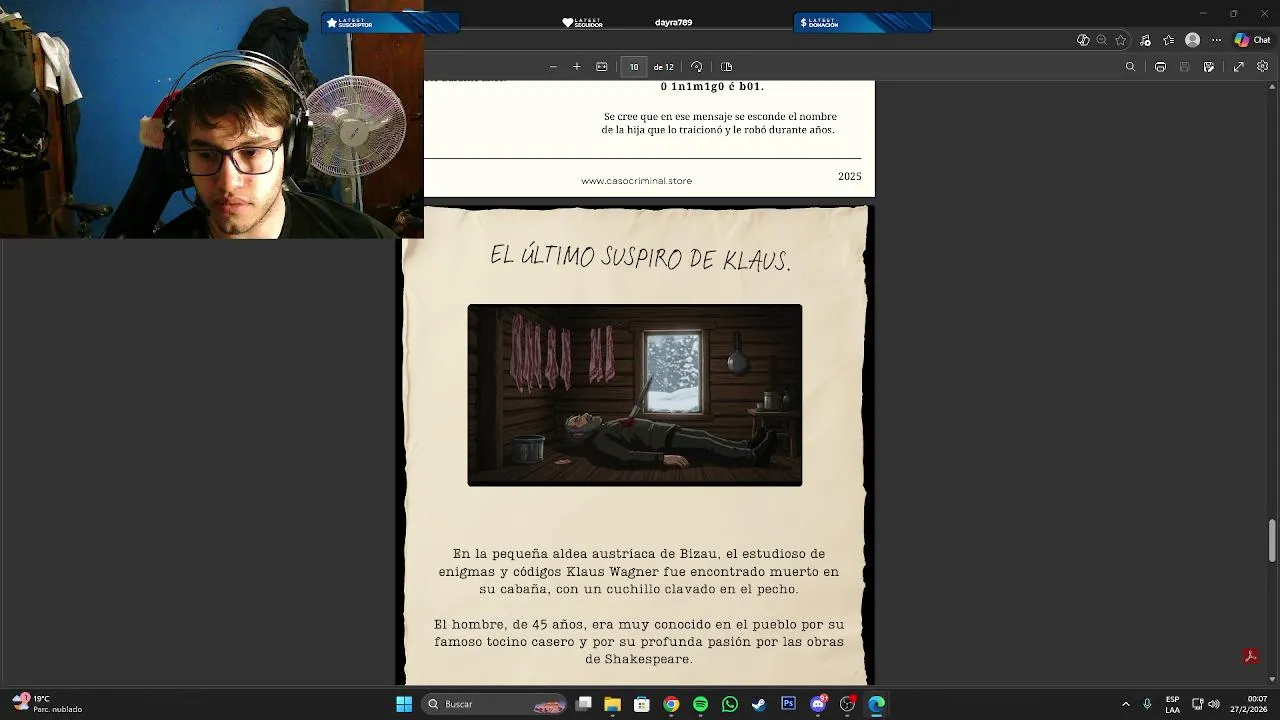Click the save-as icon in the PDF toolbar
The image size is (1280, 720).
(1209, 67)
